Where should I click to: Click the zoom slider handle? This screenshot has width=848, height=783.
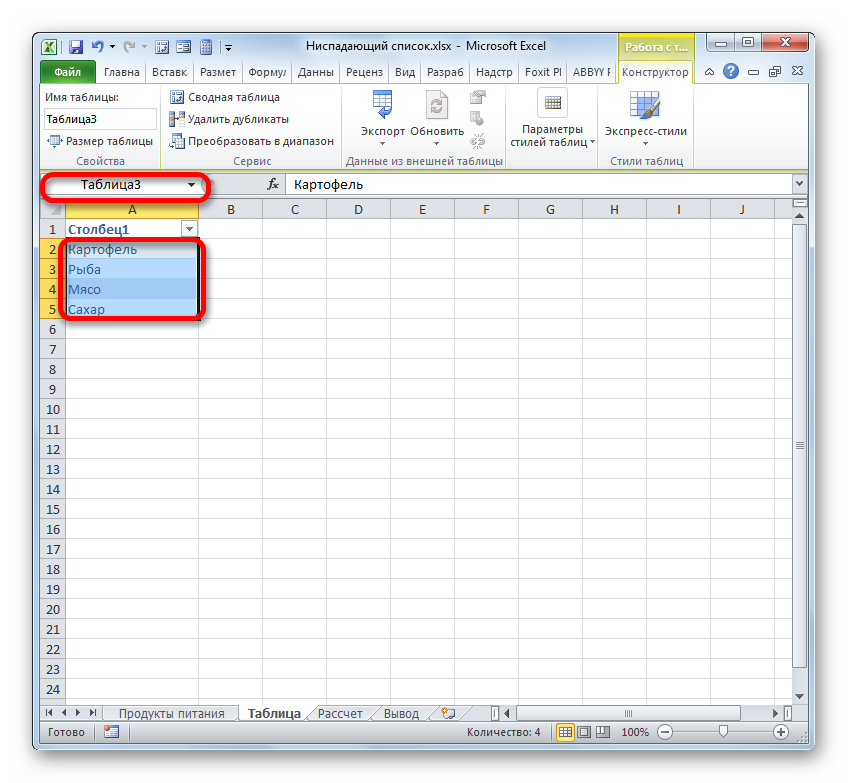point(723,732)
